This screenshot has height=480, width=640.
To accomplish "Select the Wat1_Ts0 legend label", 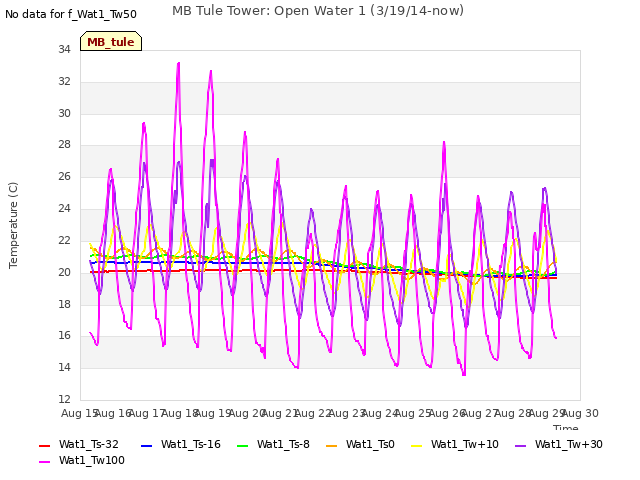I will (x=370, y=444).
